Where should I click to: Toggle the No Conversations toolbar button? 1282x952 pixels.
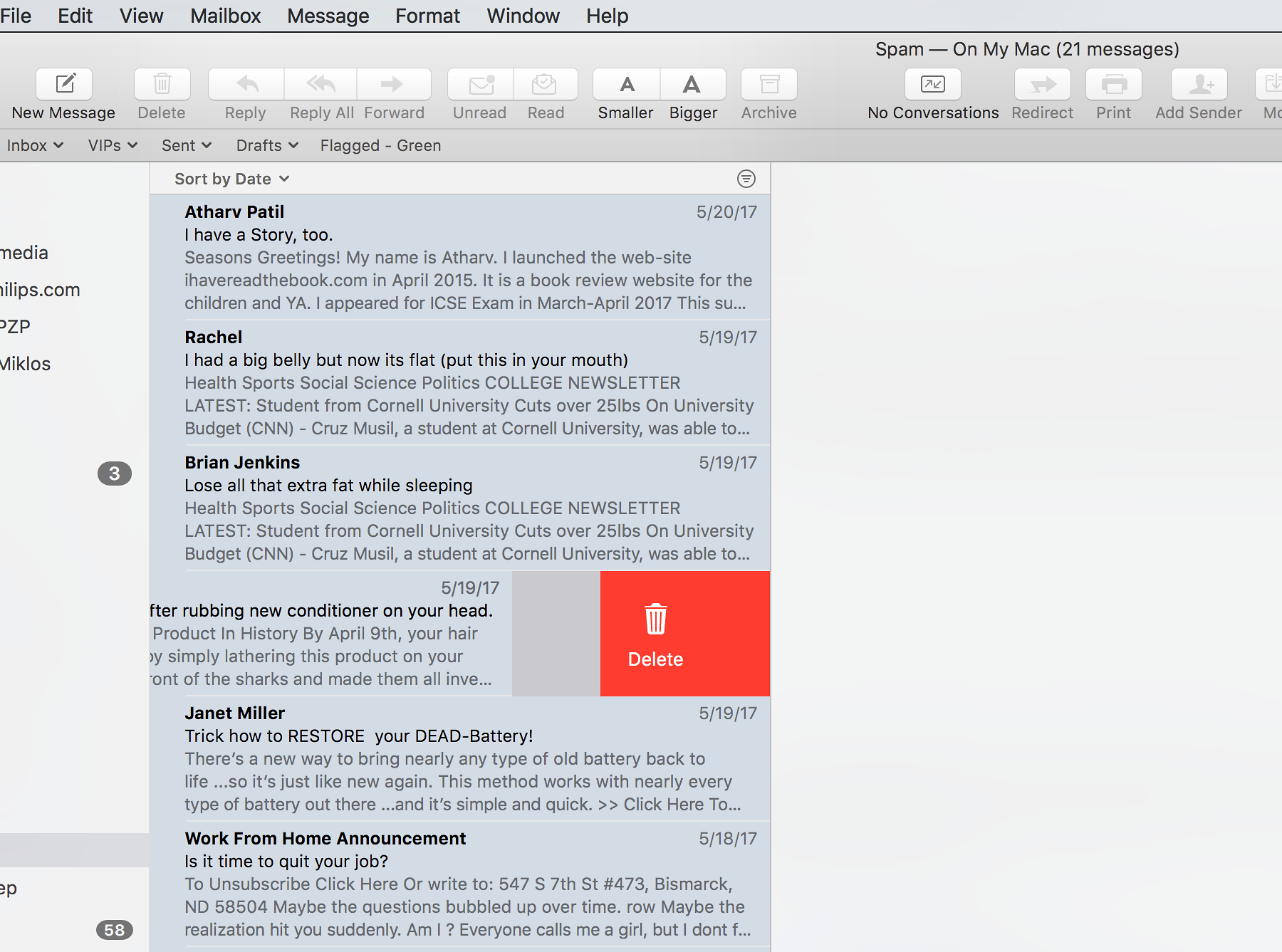[933, 85]
